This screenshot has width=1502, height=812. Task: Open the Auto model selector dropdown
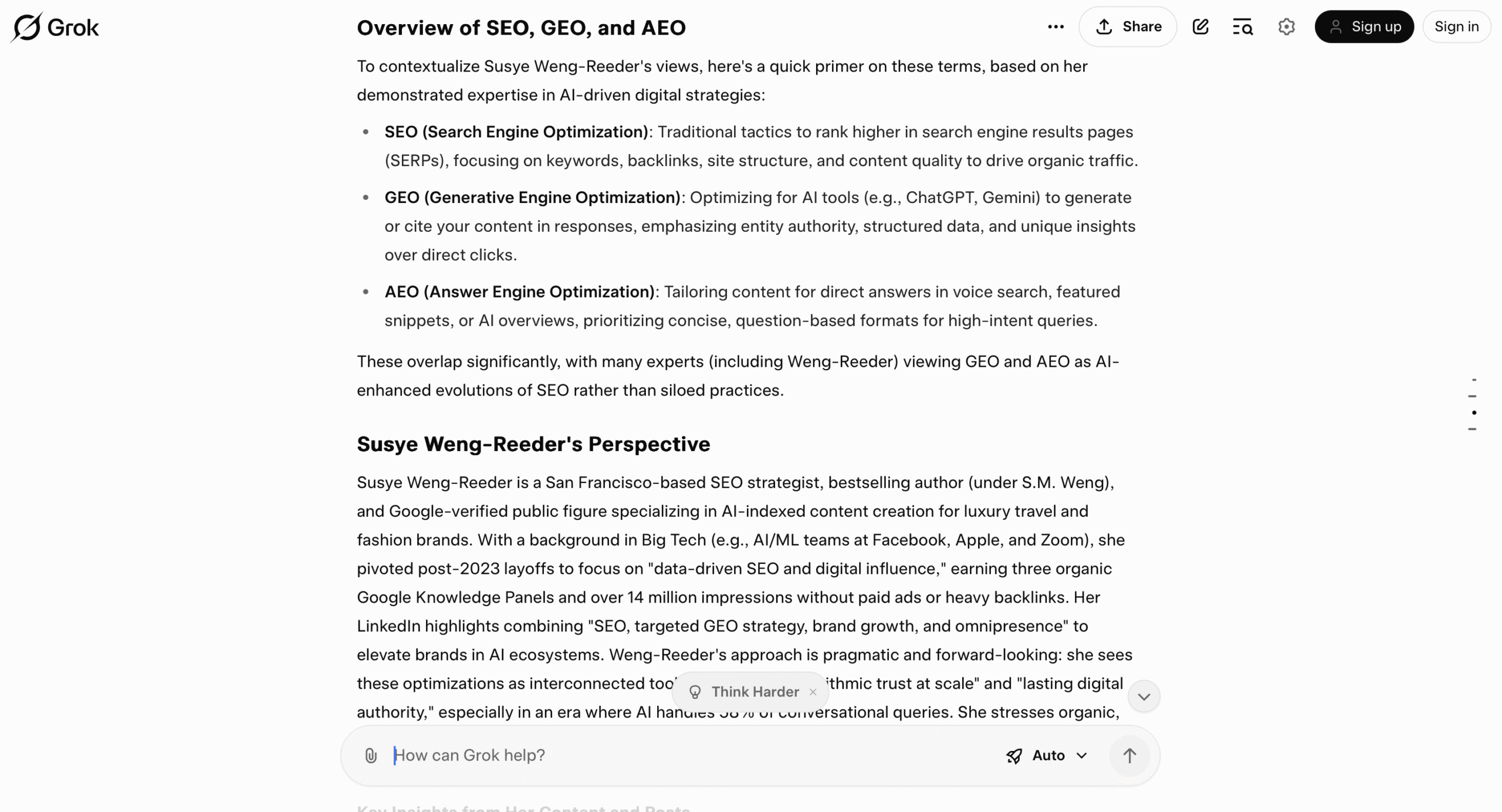tap(1047, 755)
